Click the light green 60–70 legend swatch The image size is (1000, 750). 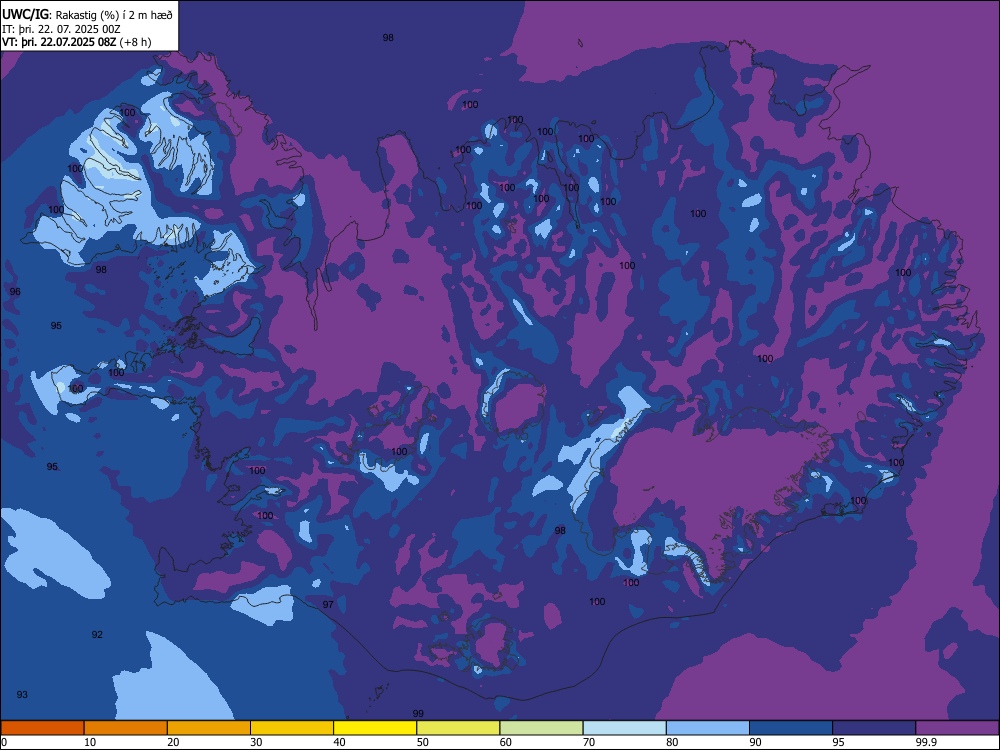click(x=541, y=728)
